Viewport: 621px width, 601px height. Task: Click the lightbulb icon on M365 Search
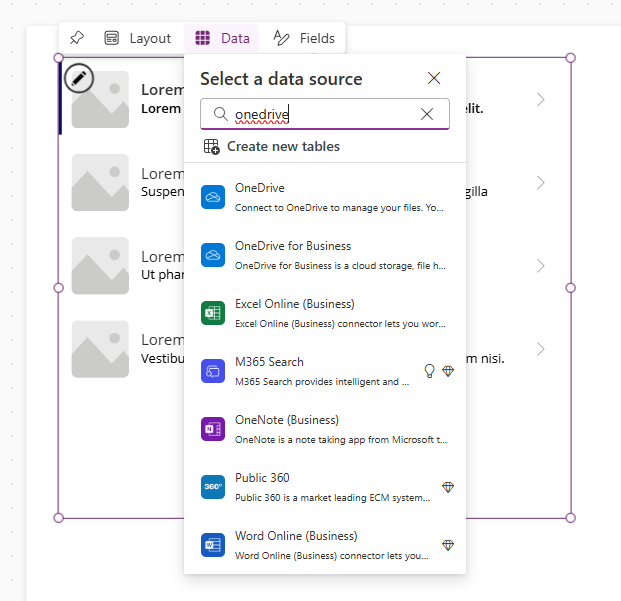point(429,371)
